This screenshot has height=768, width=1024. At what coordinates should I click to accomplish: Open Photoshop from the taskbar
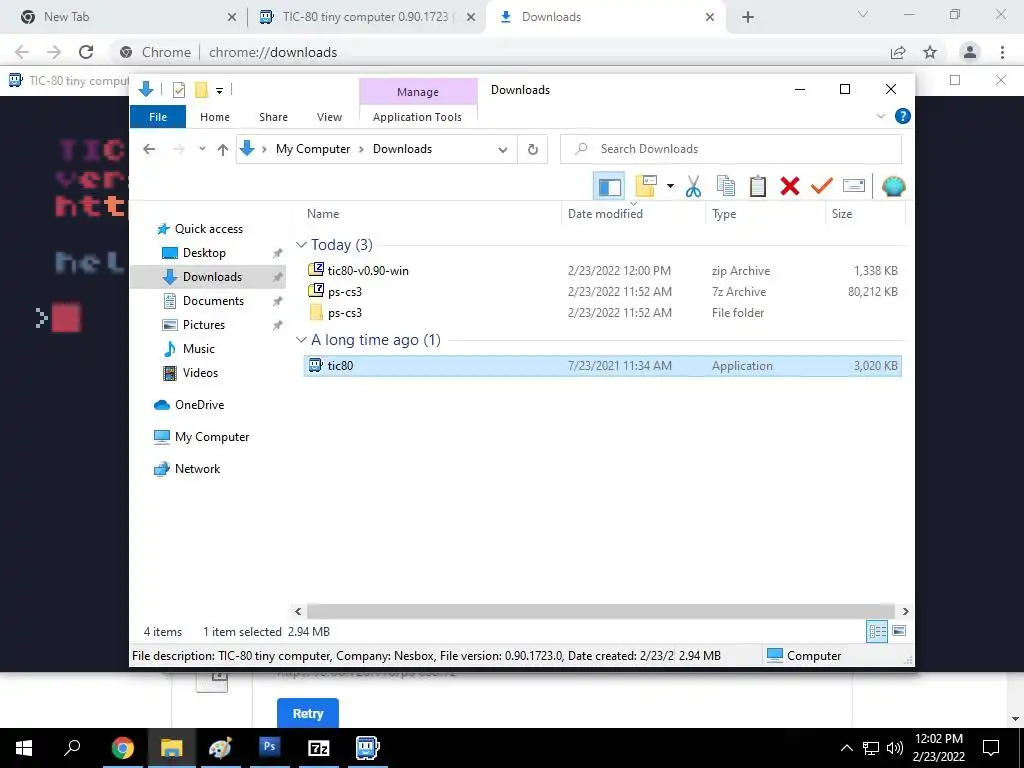(x=269, y=748)
